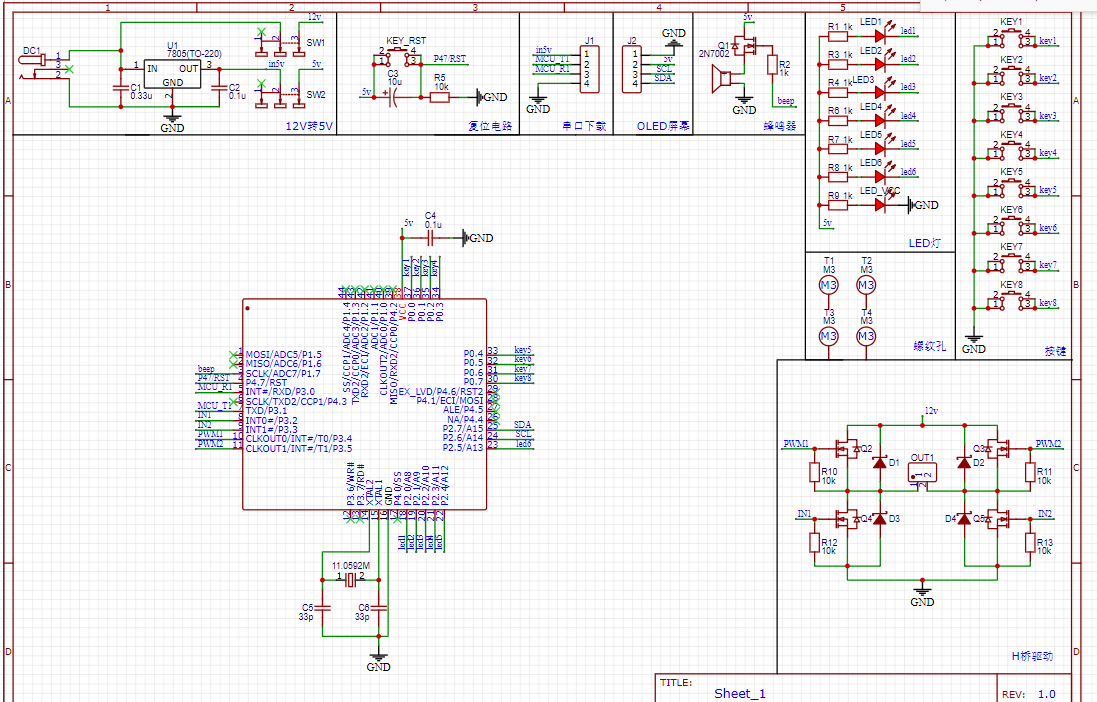Click the T1 M3 mounting hole
1097x702 pixels.
point(828,285)
